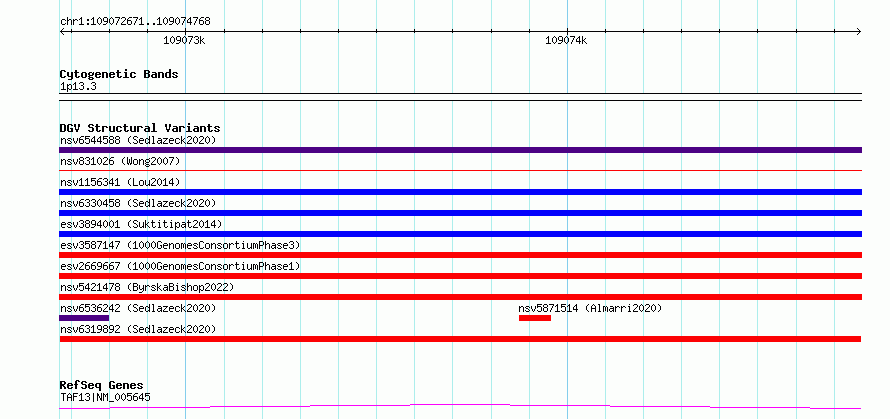The height and width of the screenshot is (419, 890).
Task: Click the TAF13|NM_005645 gene label
Action: point(105,397)
